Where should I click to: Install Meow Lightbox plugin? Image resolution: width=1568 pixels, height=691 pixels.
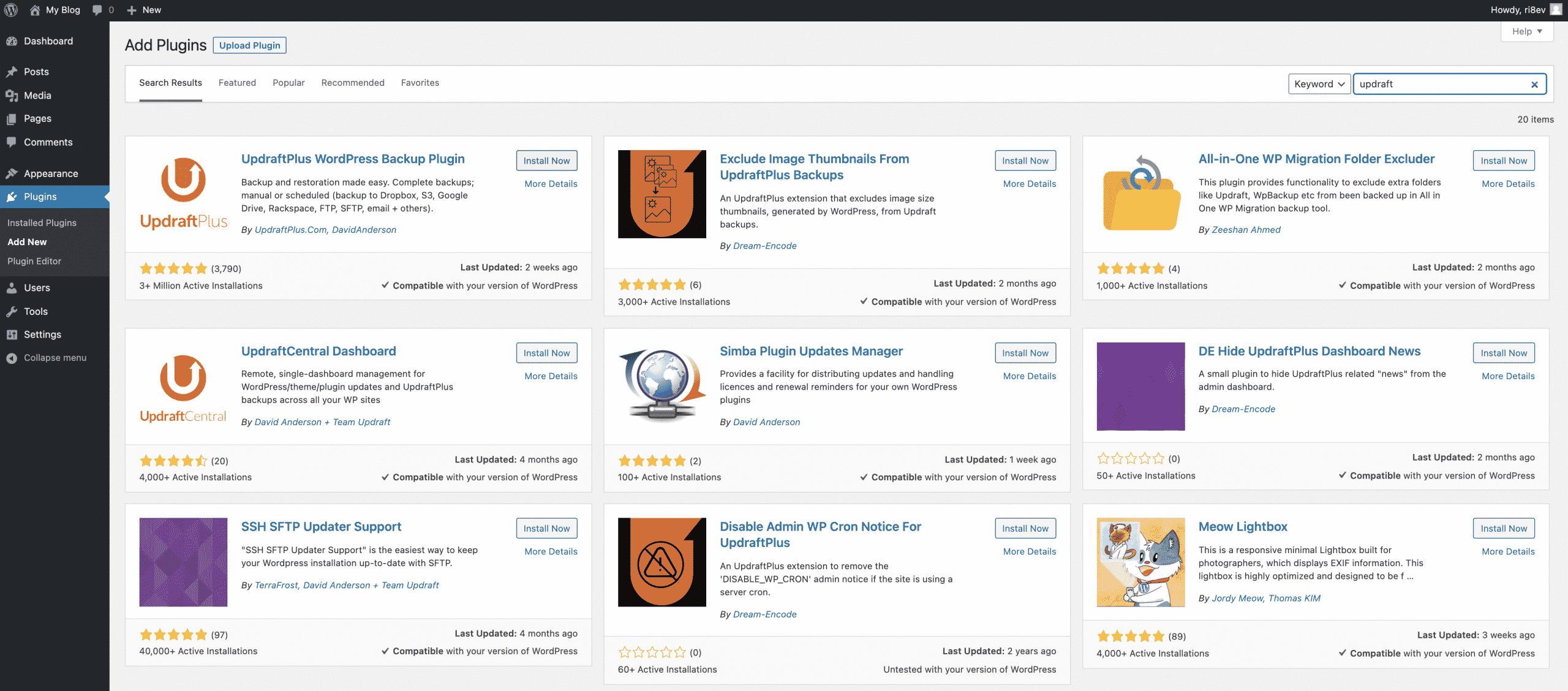click(1504, 528)
